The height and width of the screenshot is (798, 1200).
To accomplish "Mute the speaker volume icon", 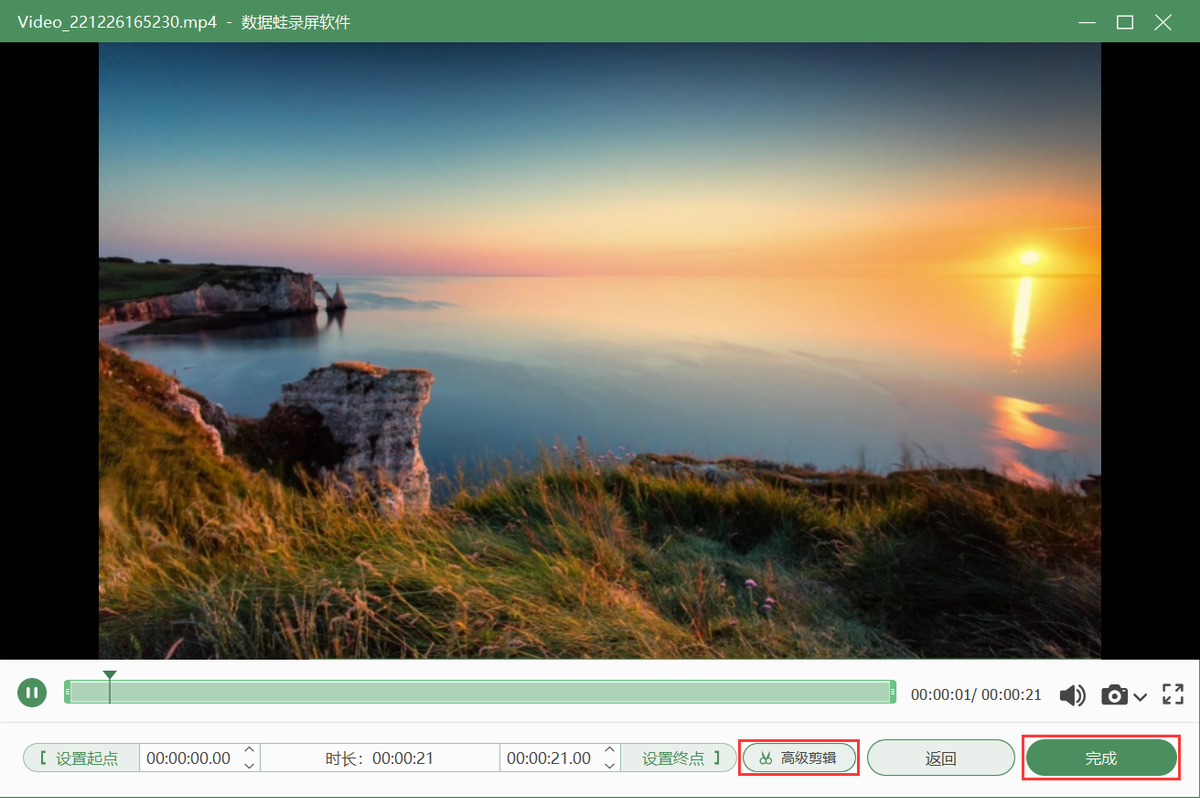I will coord(1072,695).
